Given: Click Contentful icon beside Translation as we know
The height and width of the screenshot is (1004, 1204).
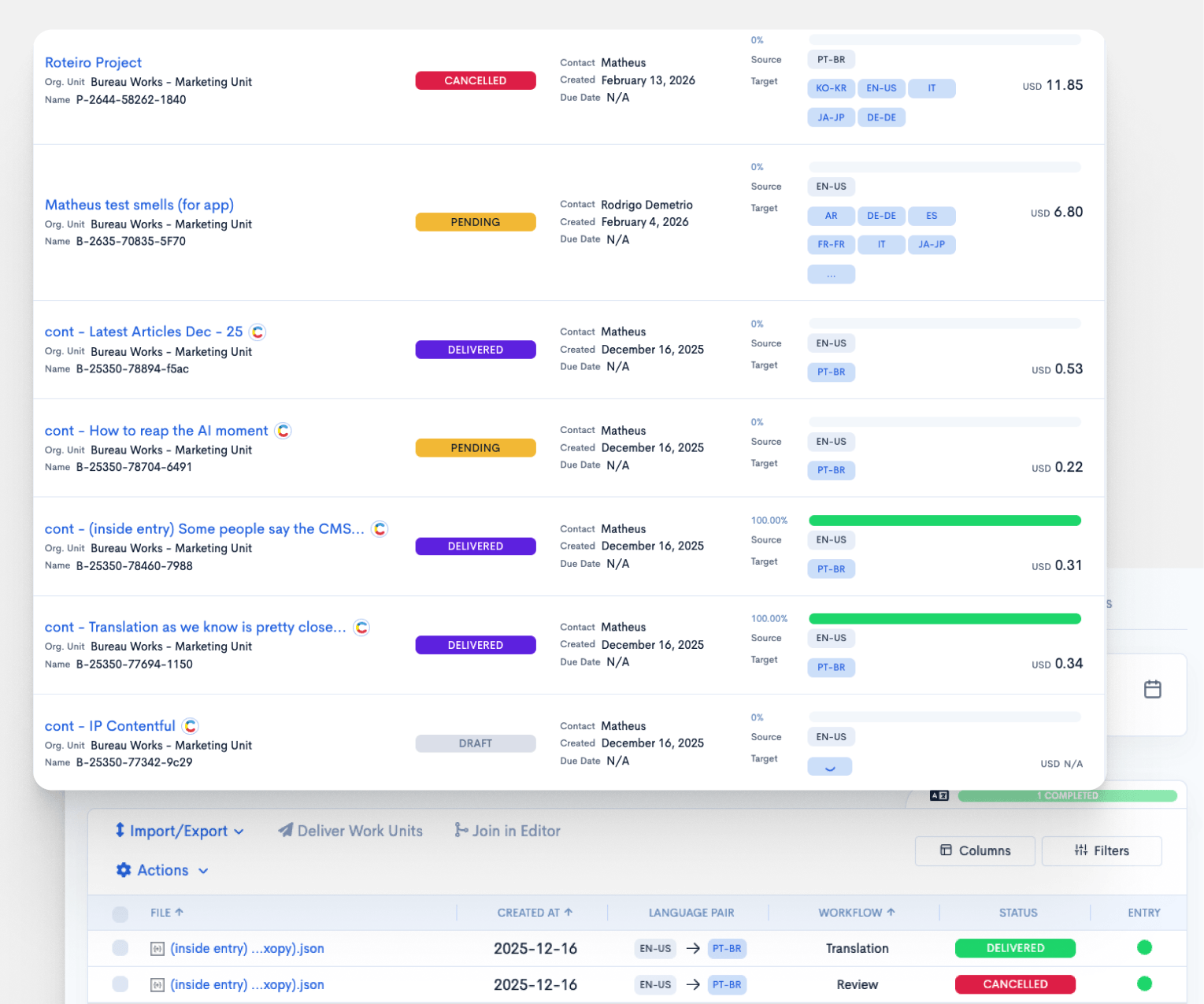Looking at the screenshot, I should pyautogui.click(x=361, y=628).
